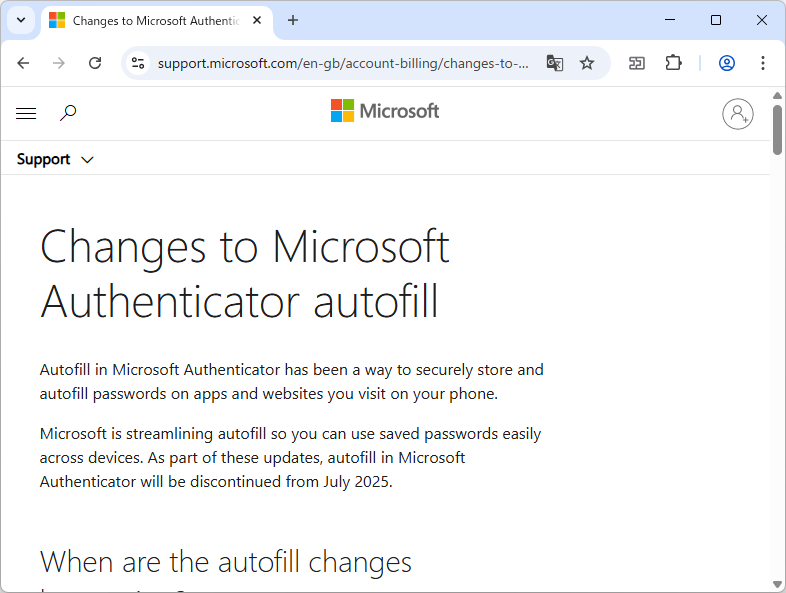Click the scrollbar down arrow
This screenshot has height=593, width=786.
coord(777,584)
